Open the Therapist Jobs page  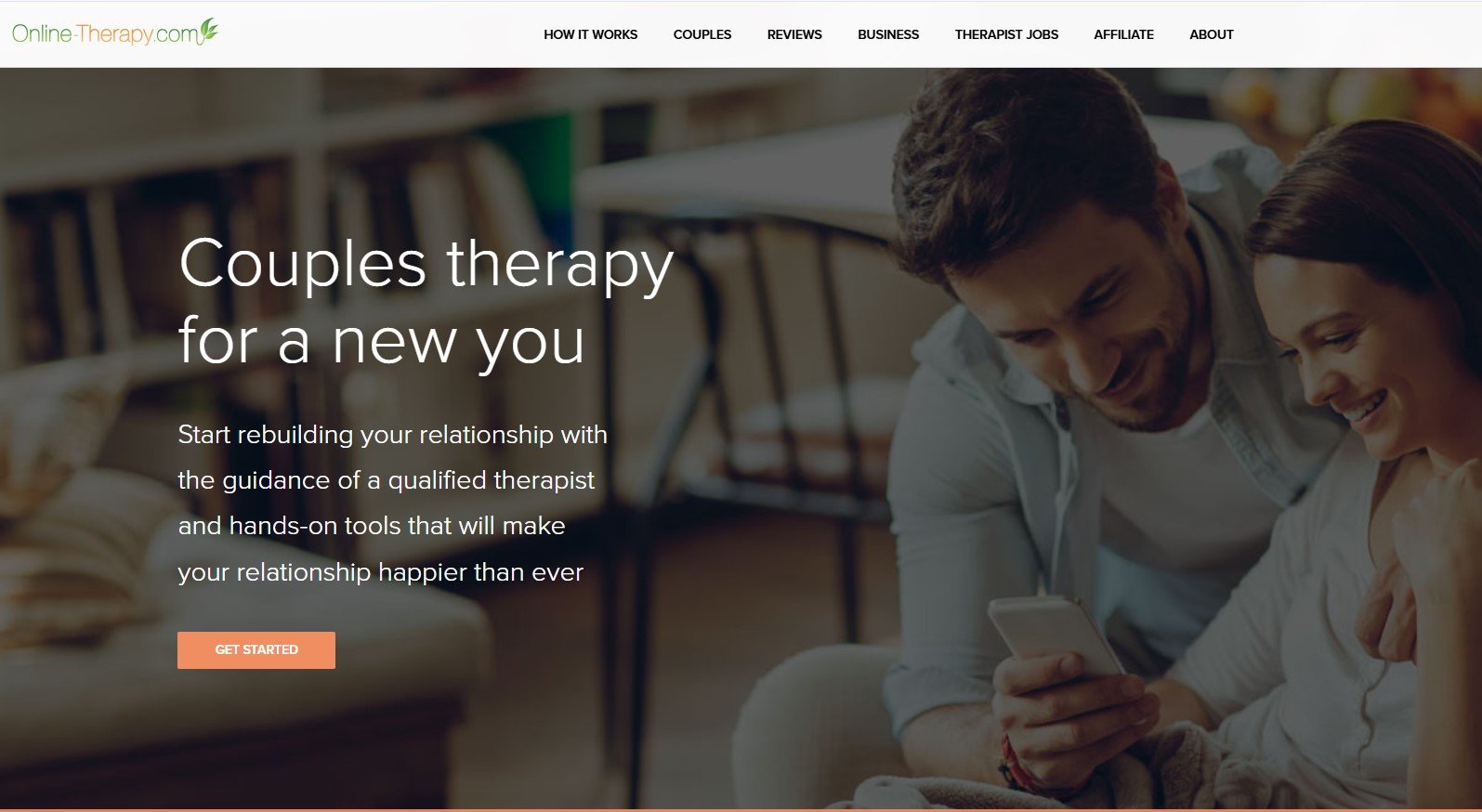tap(1006, 34)
